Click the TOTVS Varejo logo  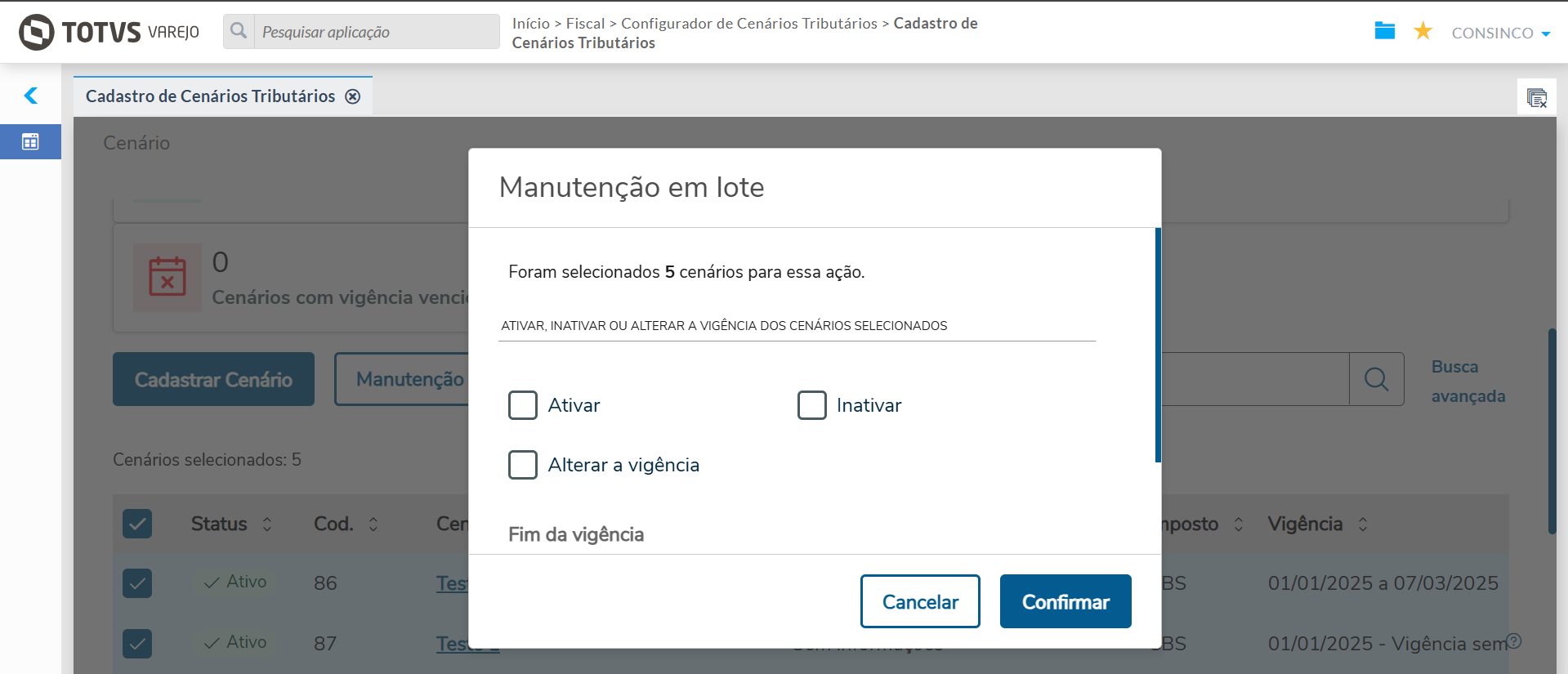click(x=109, y=32)
